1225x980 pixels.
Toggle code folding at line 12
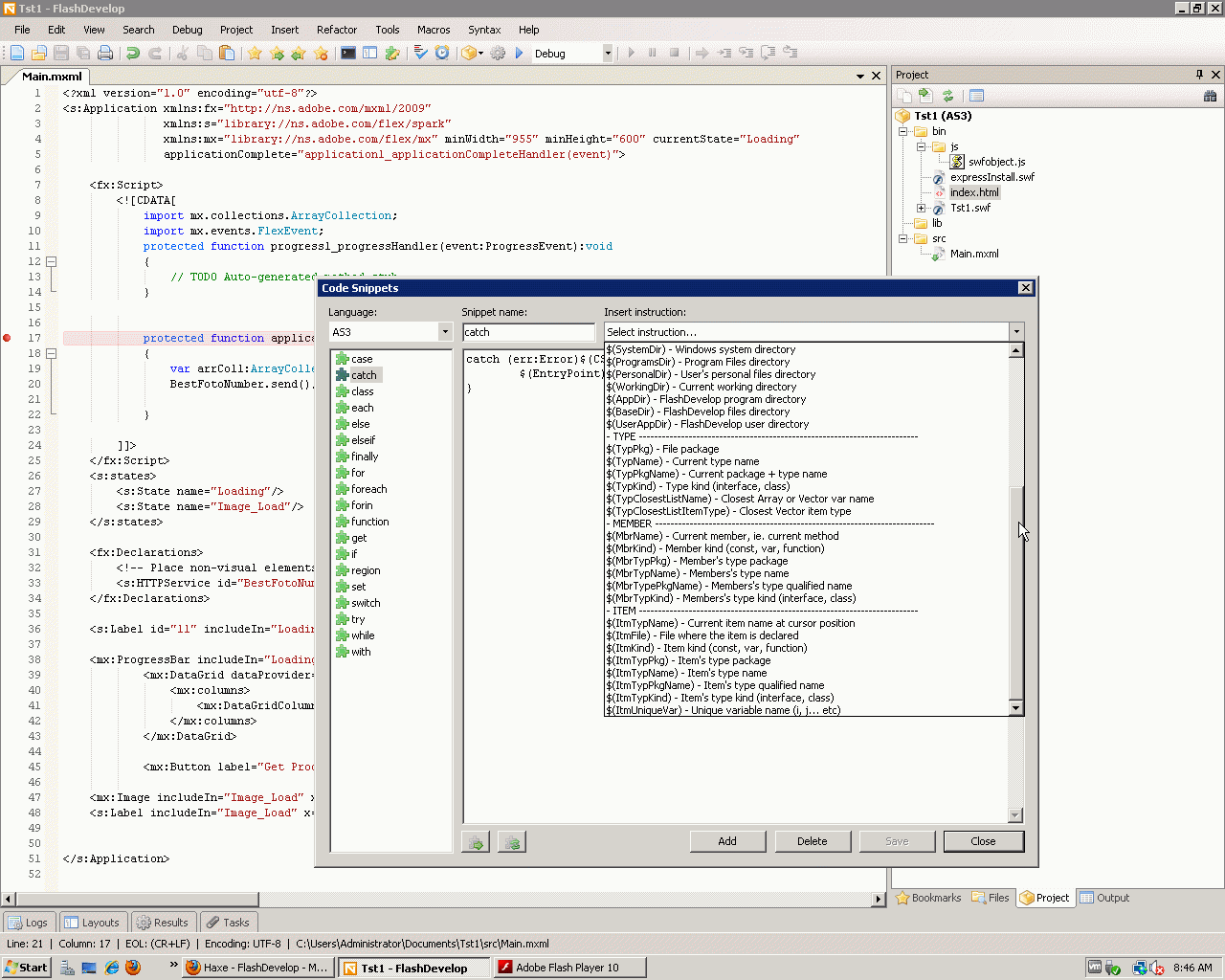(x=52, y=261)
